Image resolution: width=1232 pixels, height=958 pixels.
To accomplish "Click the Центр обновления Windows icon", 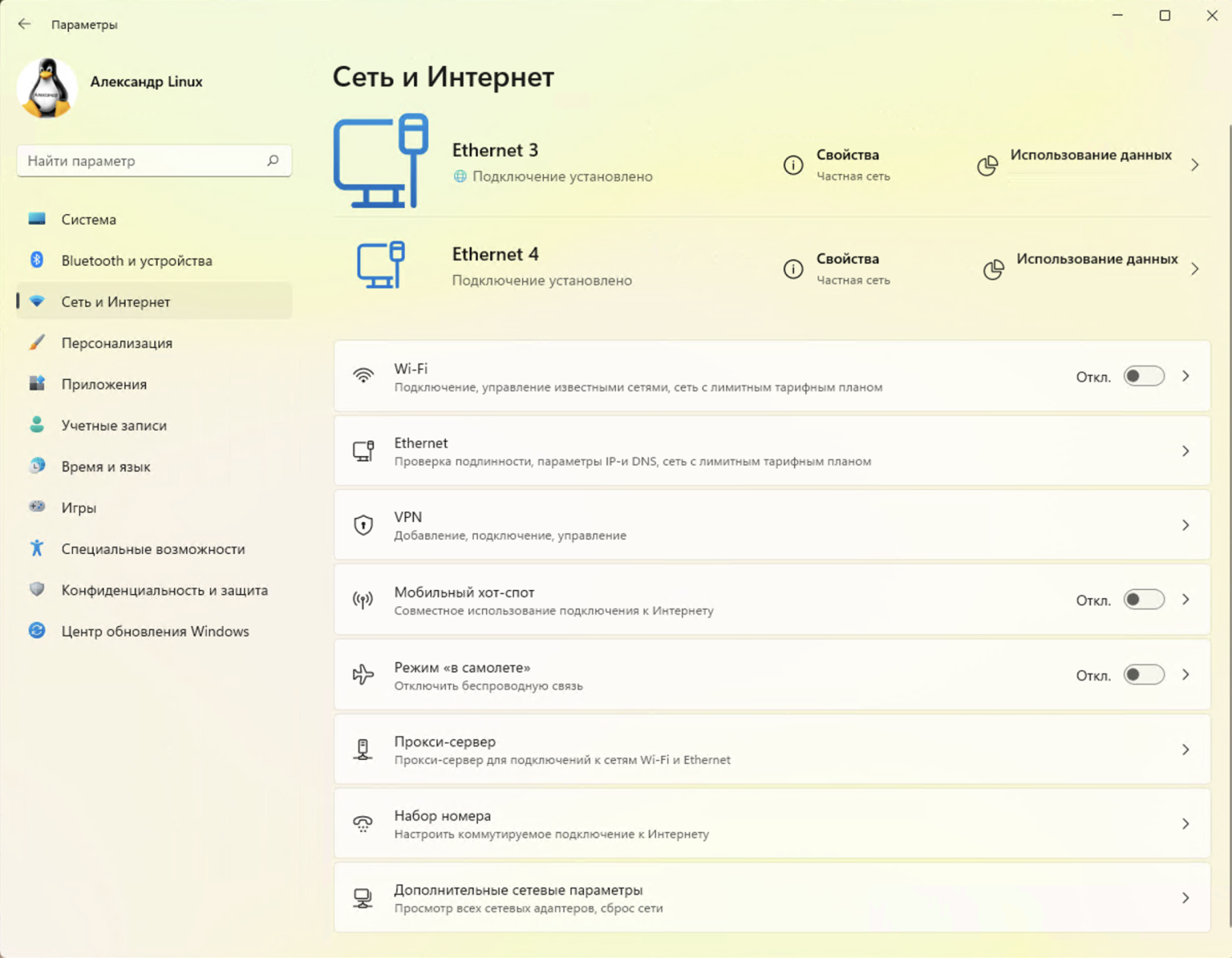I will (x=37, y=631).
